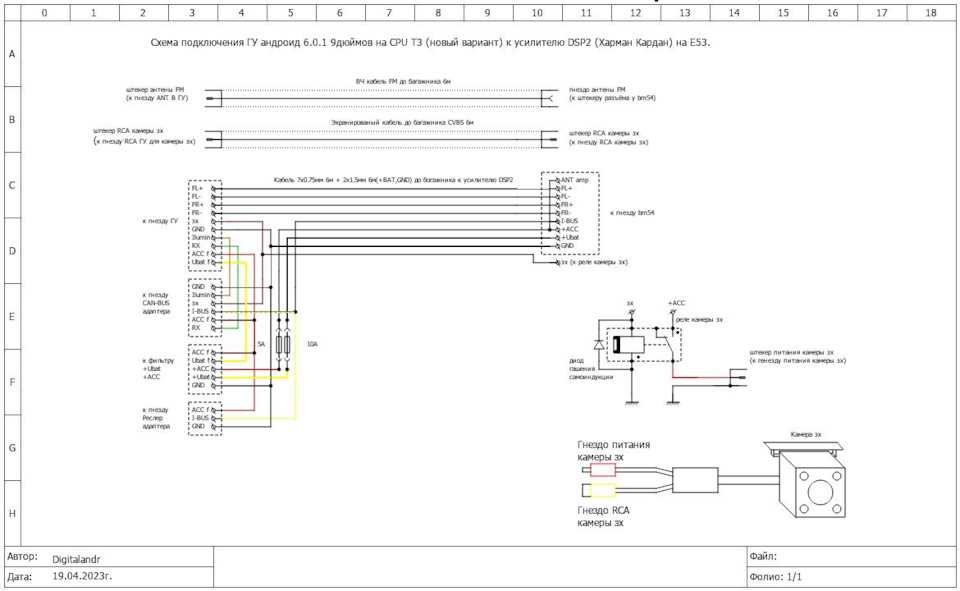Click the yellow RCA camera socket drawing

[x=599, y=490]
